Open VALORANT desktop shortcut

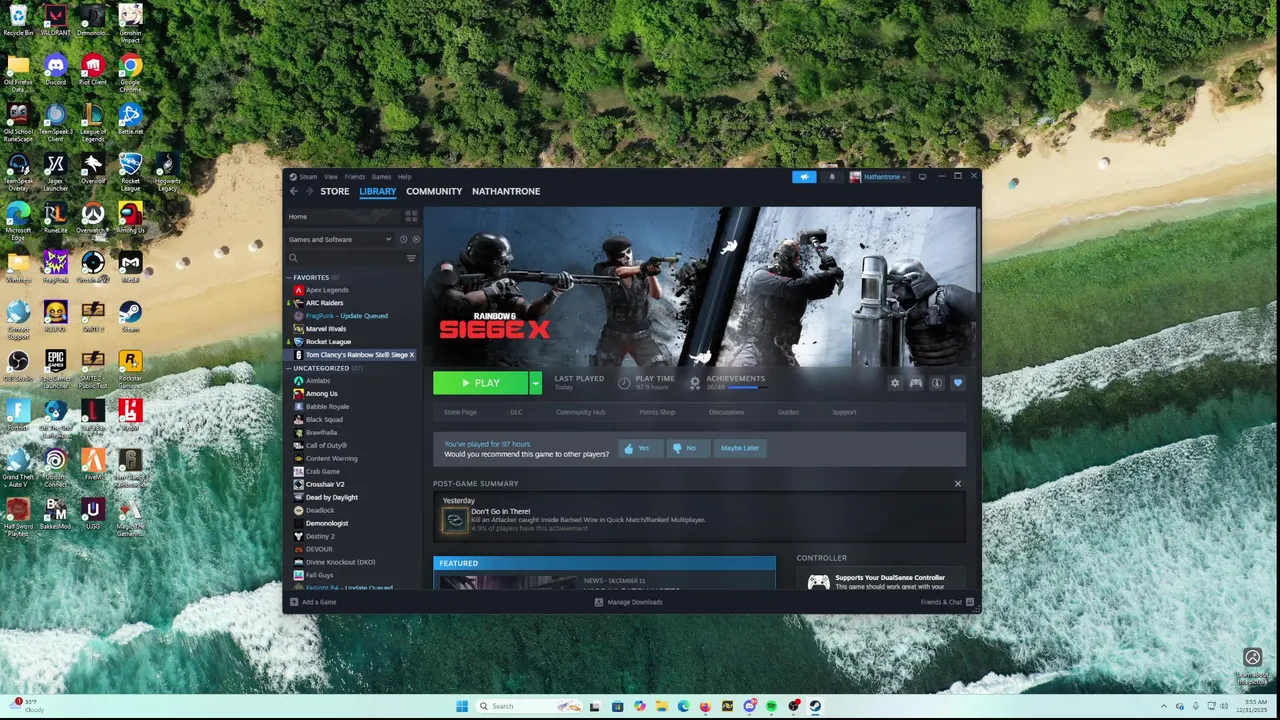[55, 19]
